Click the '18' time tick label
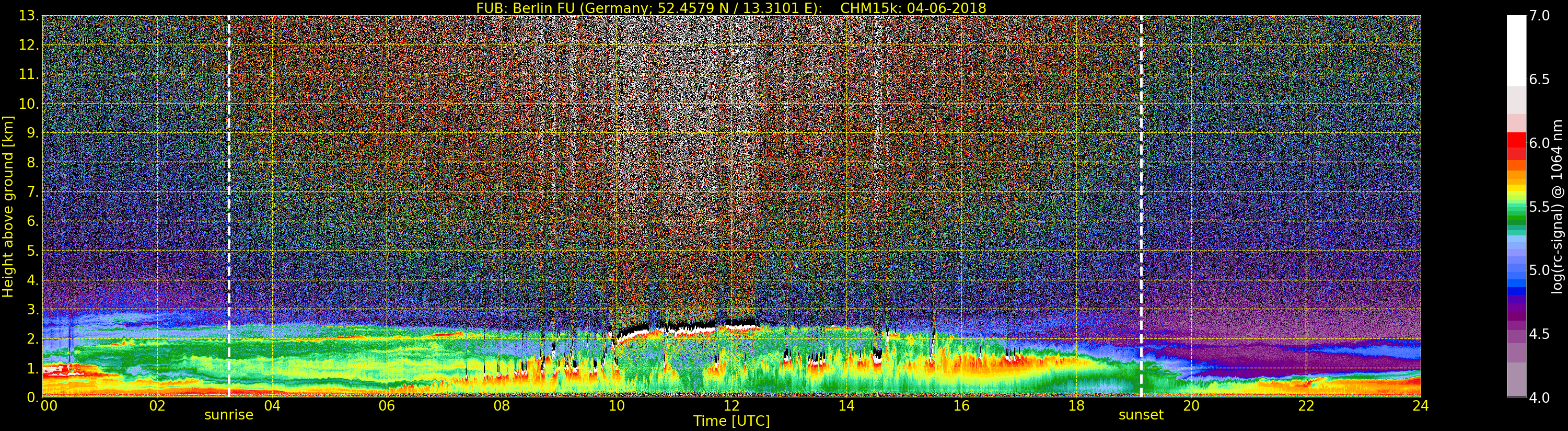Image resolution: width=1568 pixels, height=431 pixels. pyautogui.click(x=1076, y=405)
